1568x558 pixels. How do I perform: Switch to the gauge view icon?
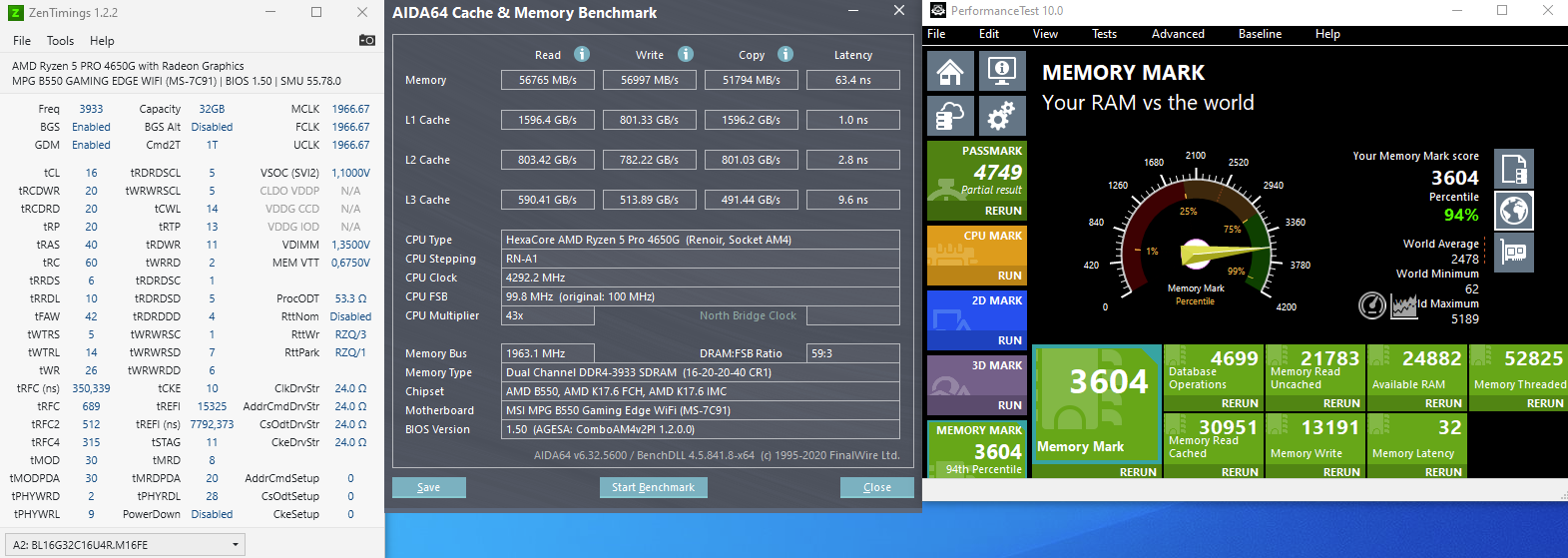[1372, 305]
